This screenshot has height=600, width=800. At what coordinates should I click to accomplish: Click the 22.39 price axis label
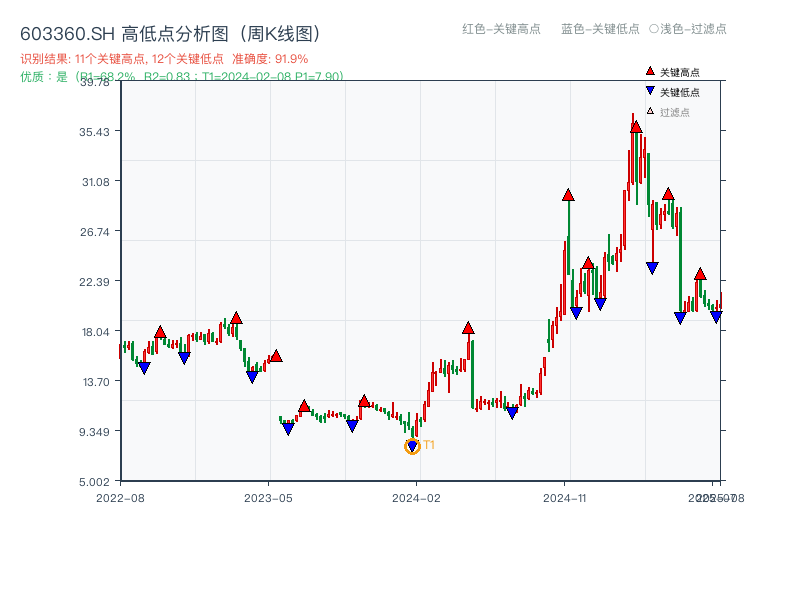point(94,282)
